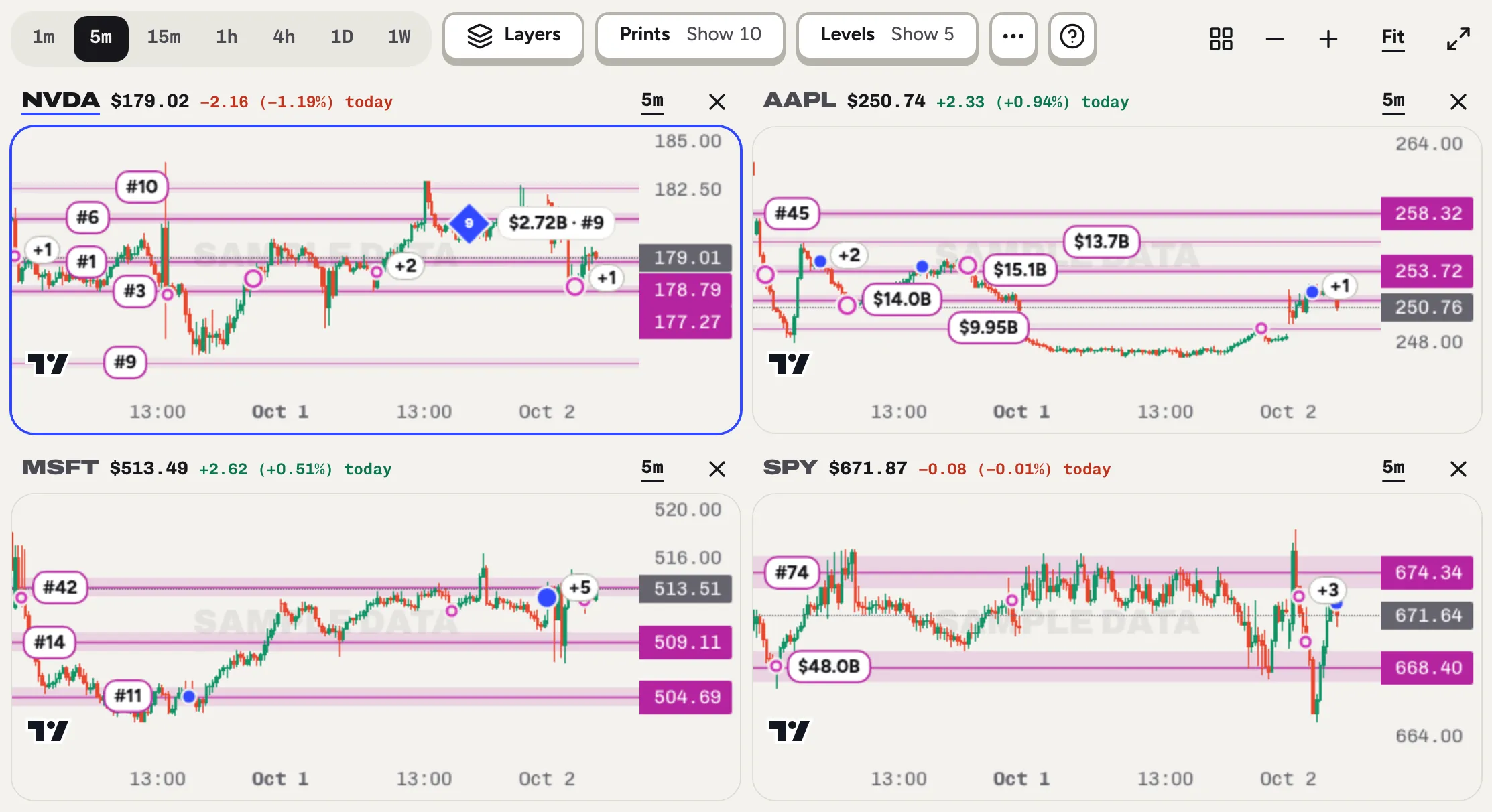Close the AAPL chart panel
The image size is (1492, 812).
tap(1458, 102)
